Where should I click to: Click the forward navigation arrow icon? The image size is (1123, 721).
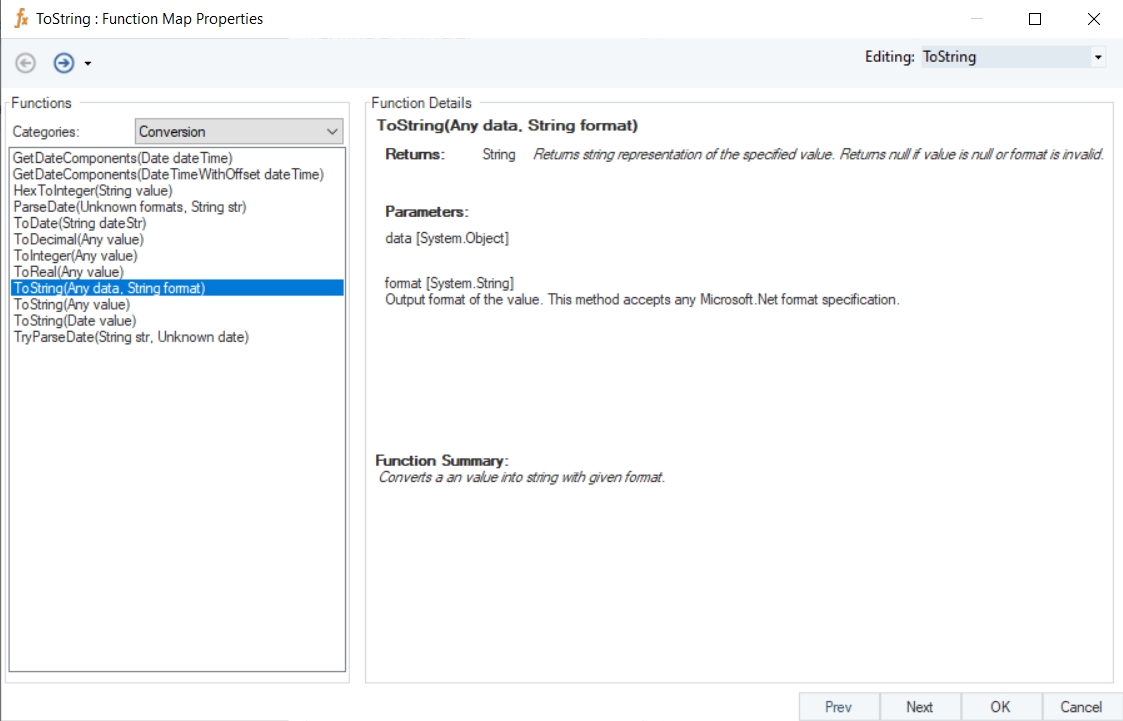[64, 63]
